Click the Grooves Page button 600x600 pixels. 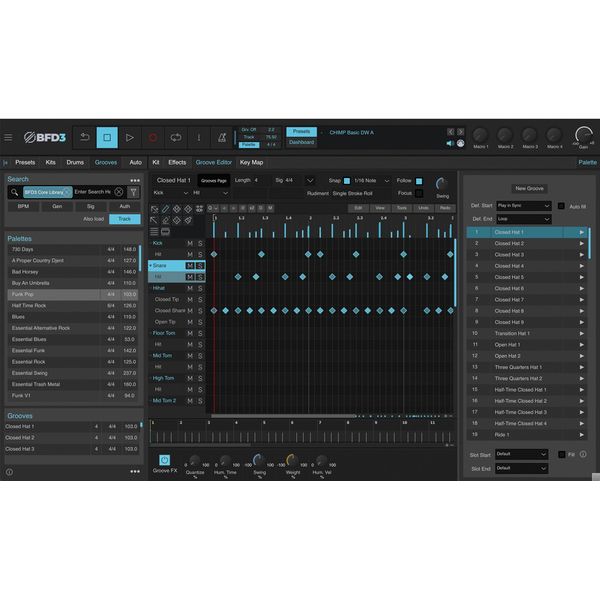click(214, 181)
